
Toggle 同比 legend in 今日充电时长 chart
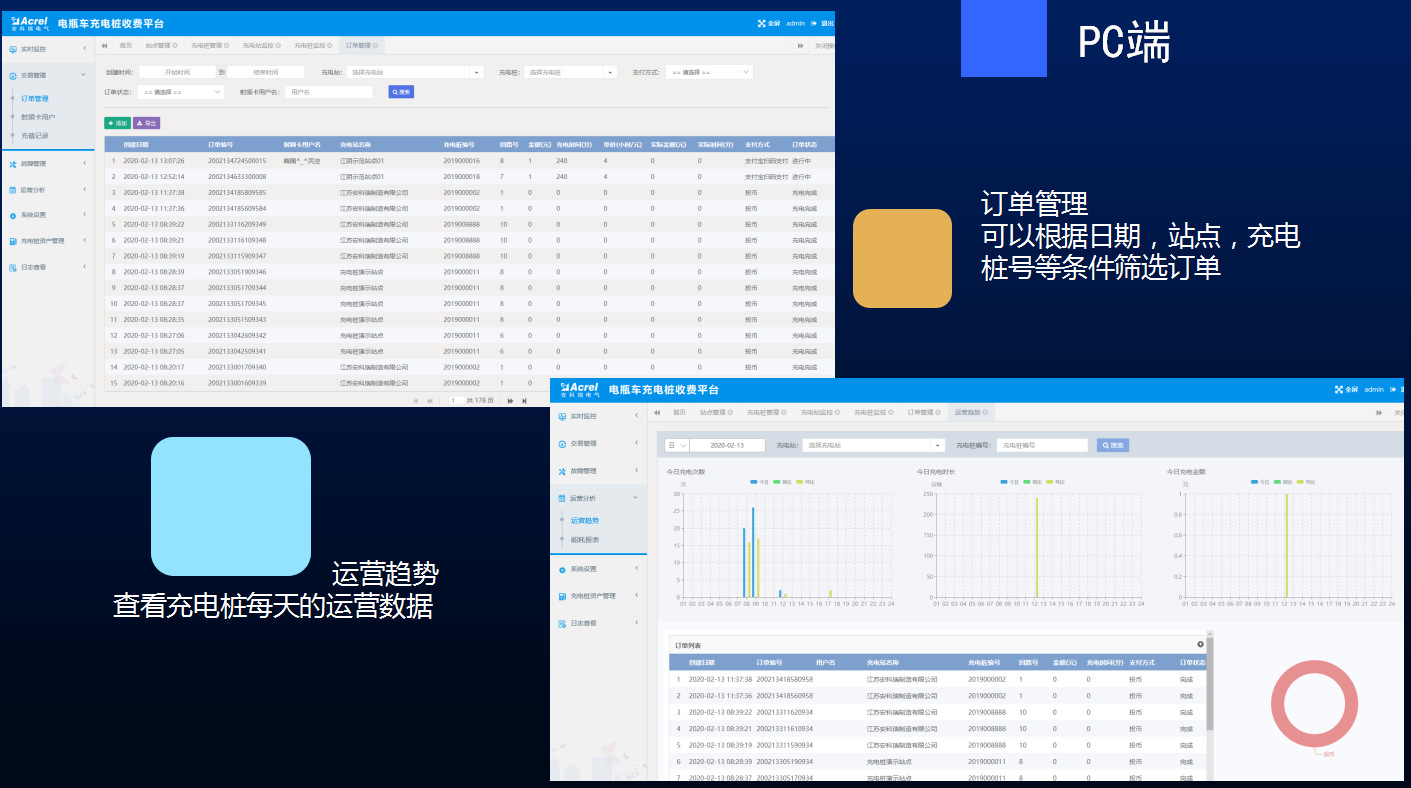(1033, 482)
